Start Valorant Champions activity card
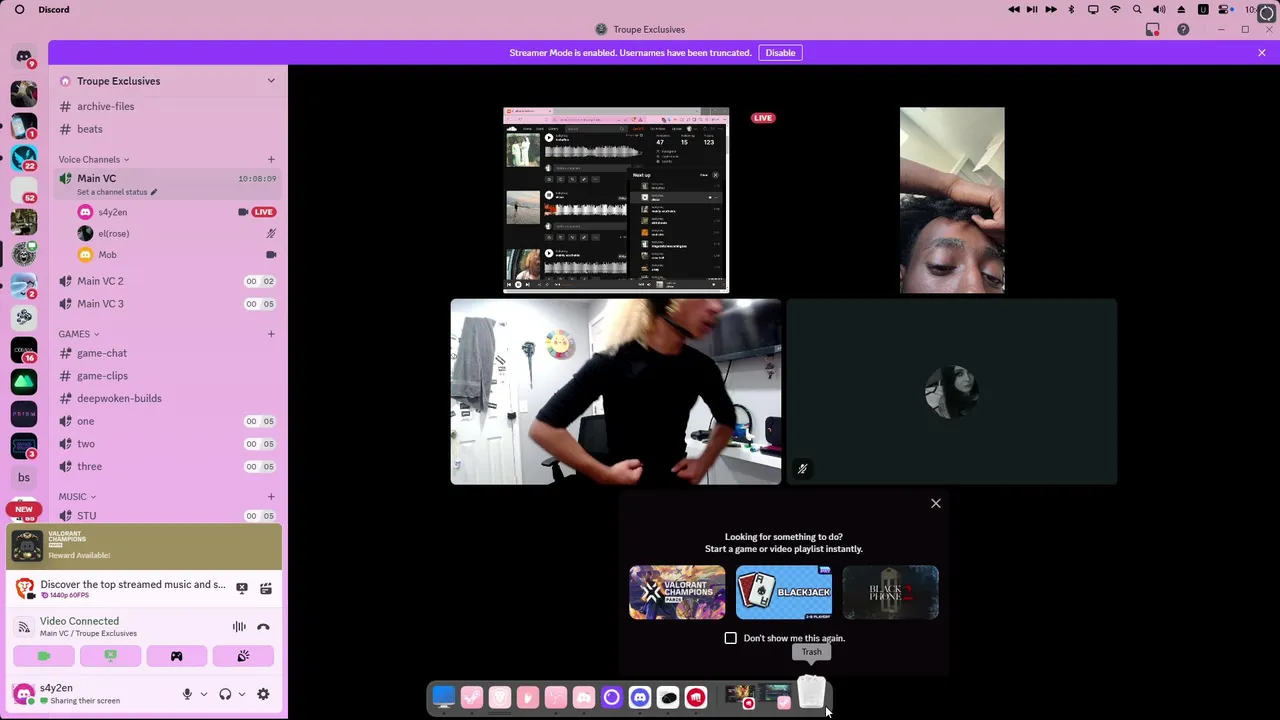The width and height of the screenshot is (1280, 720). 677,592
